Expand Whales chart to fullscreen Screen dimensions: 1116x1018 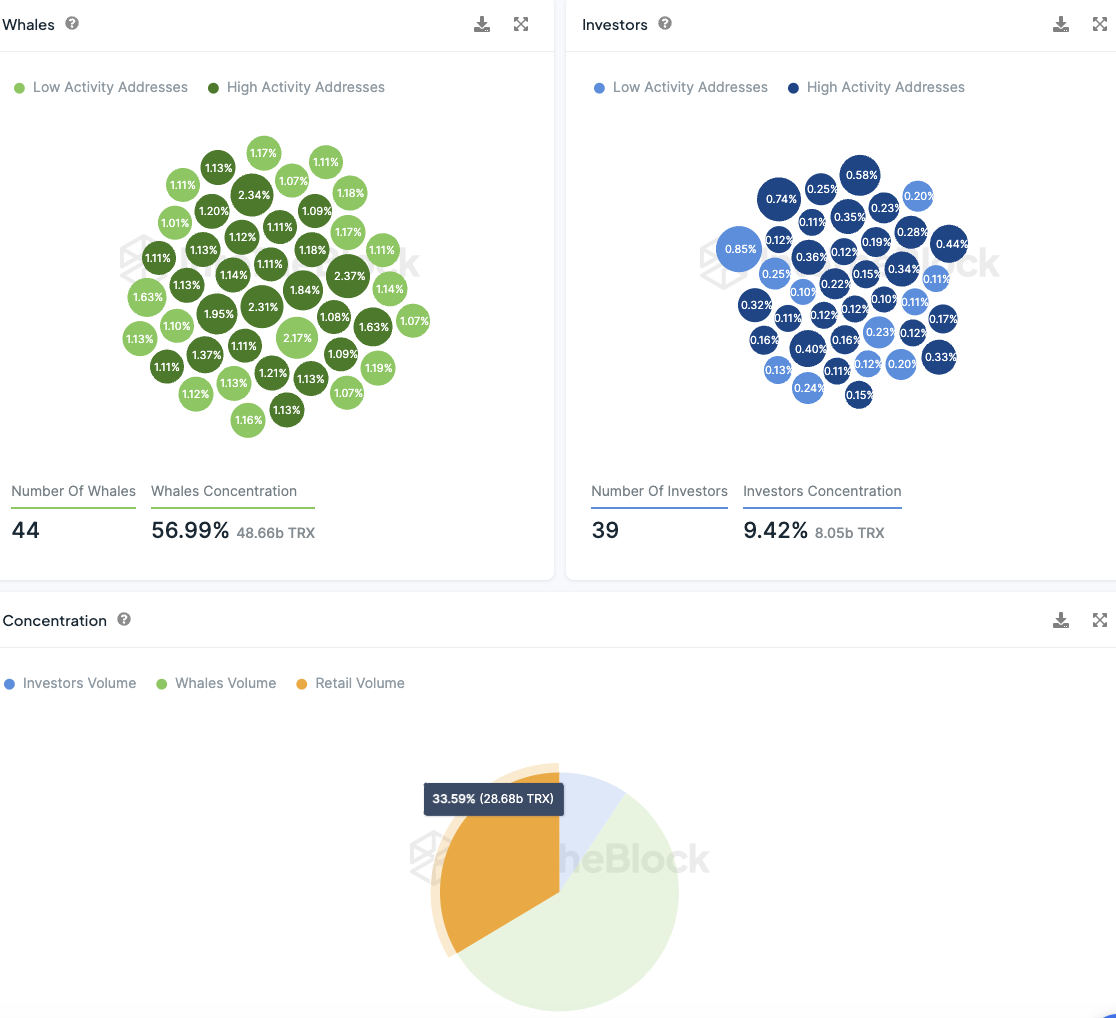tap(521, 24)
